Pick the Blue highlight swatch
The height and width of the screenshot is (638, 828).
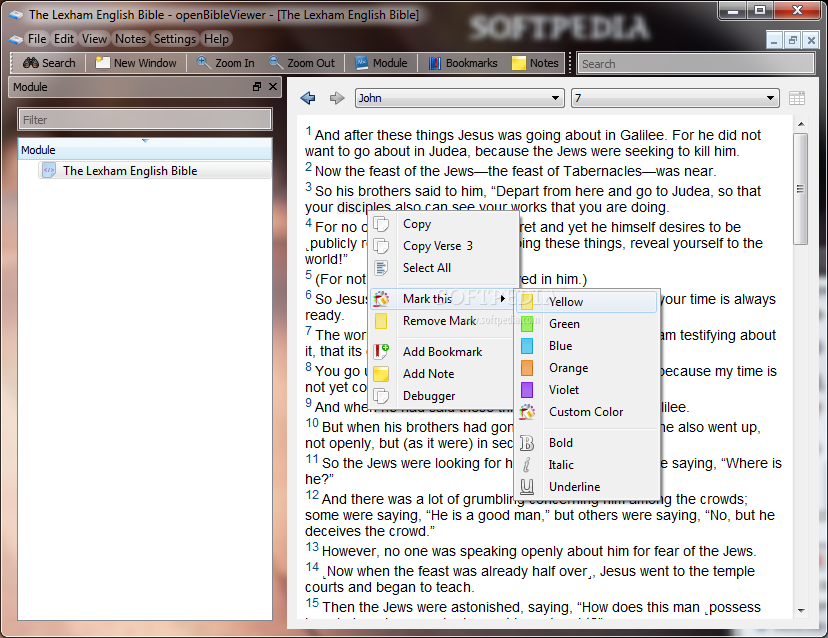[526, 346]
